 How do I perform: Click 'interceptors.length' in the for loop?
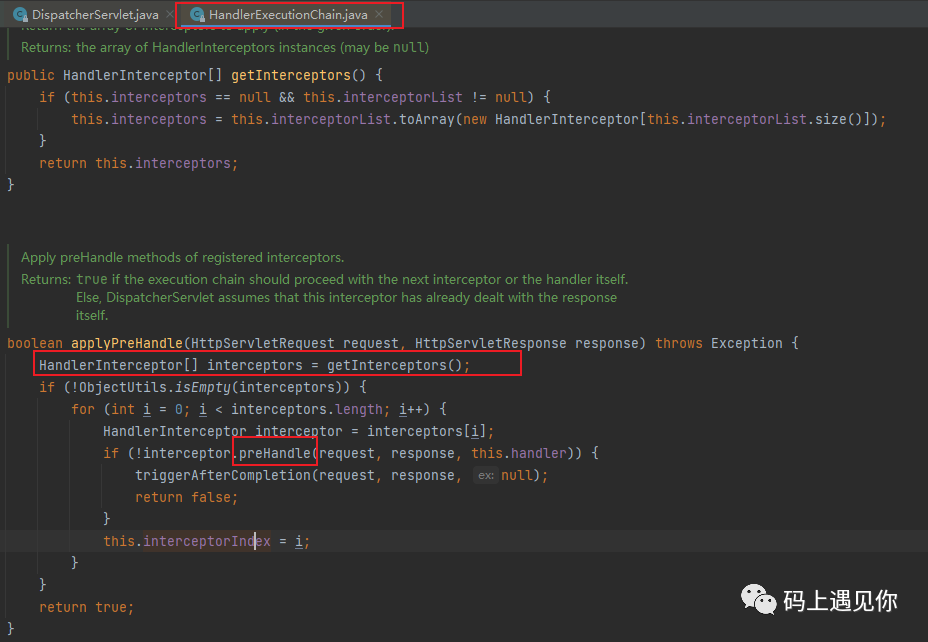point(307,409)
